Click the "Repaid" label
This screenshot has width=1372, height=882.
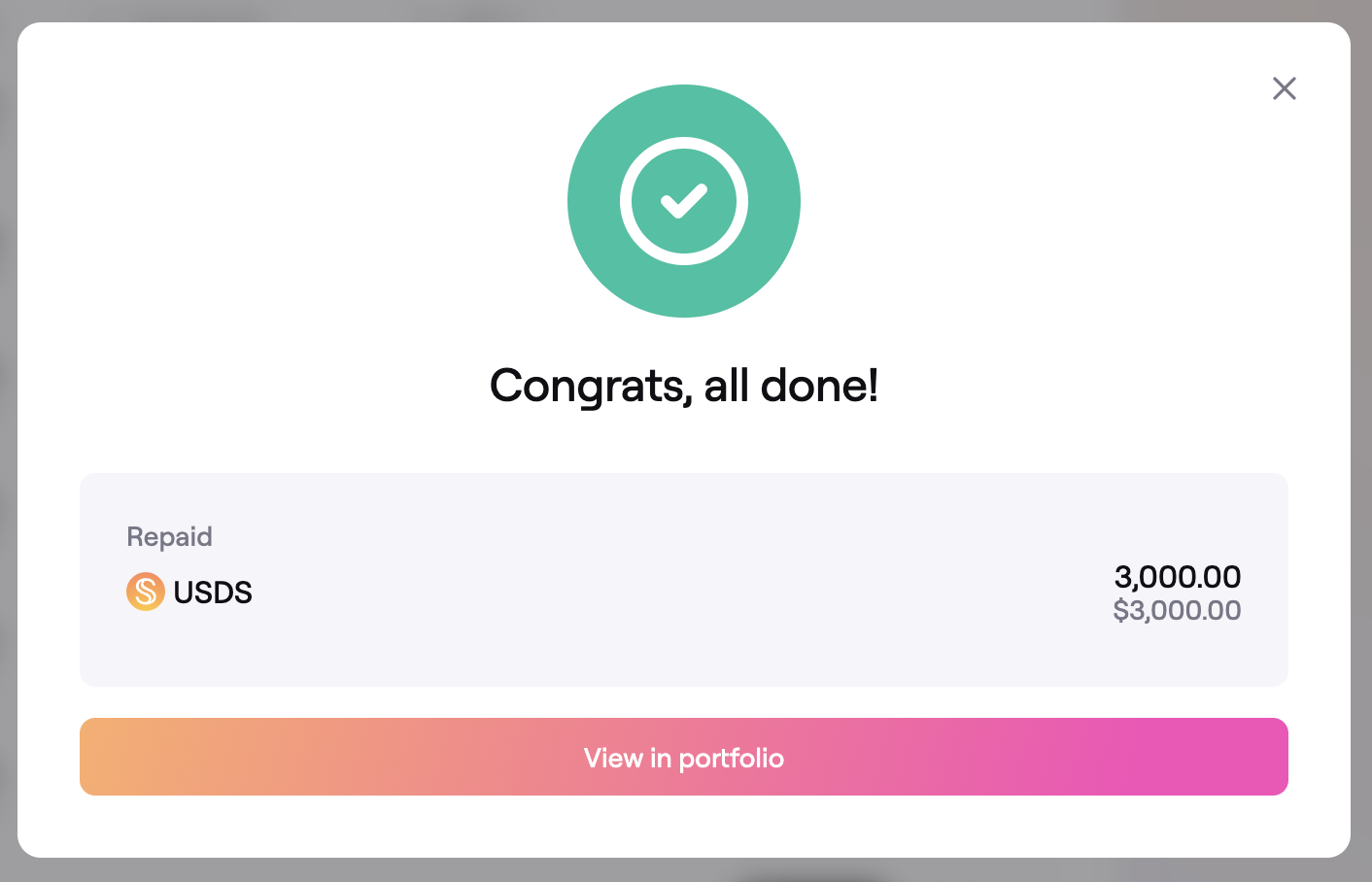pos(169,536)
